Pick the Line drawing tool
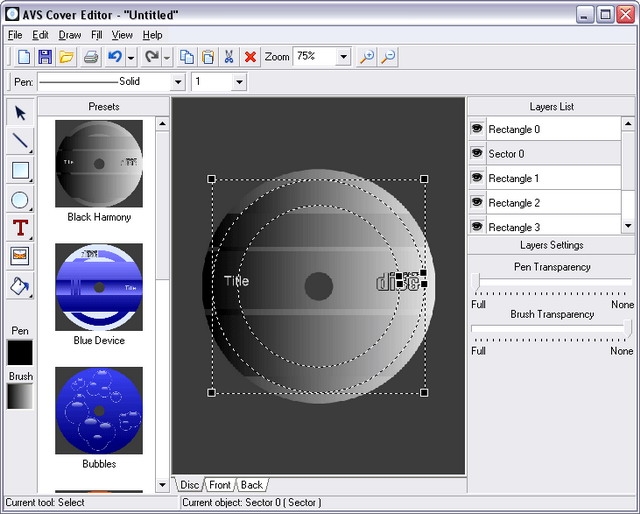The width and height of the screenshot is (640, 514). (x=20, y=141)
